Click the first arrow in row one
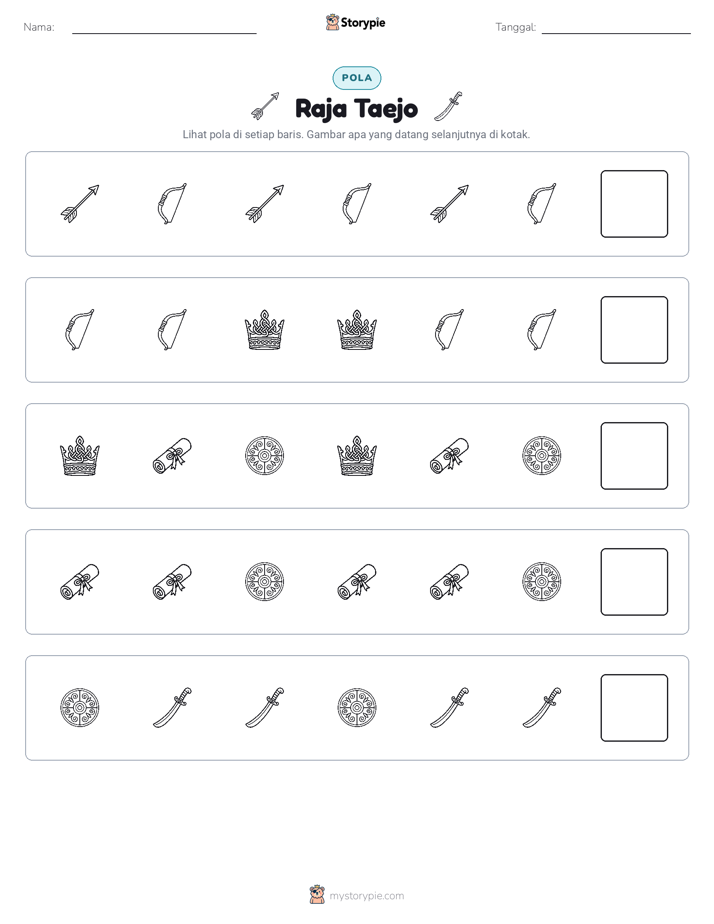714x924 pixels. (80, 204)
